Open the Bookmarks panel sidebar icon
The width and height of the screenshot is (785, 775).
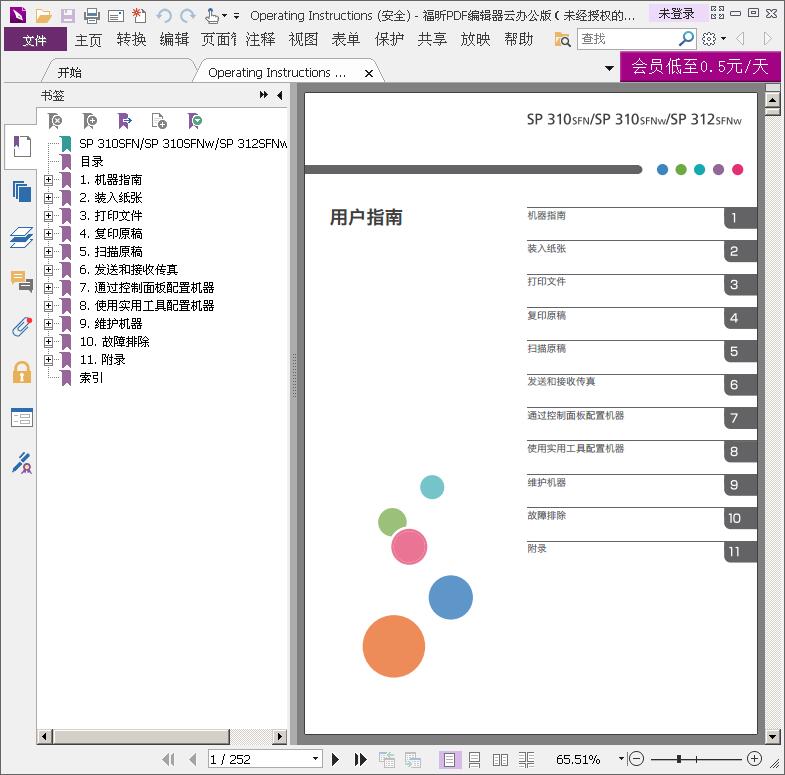(22, 146)
